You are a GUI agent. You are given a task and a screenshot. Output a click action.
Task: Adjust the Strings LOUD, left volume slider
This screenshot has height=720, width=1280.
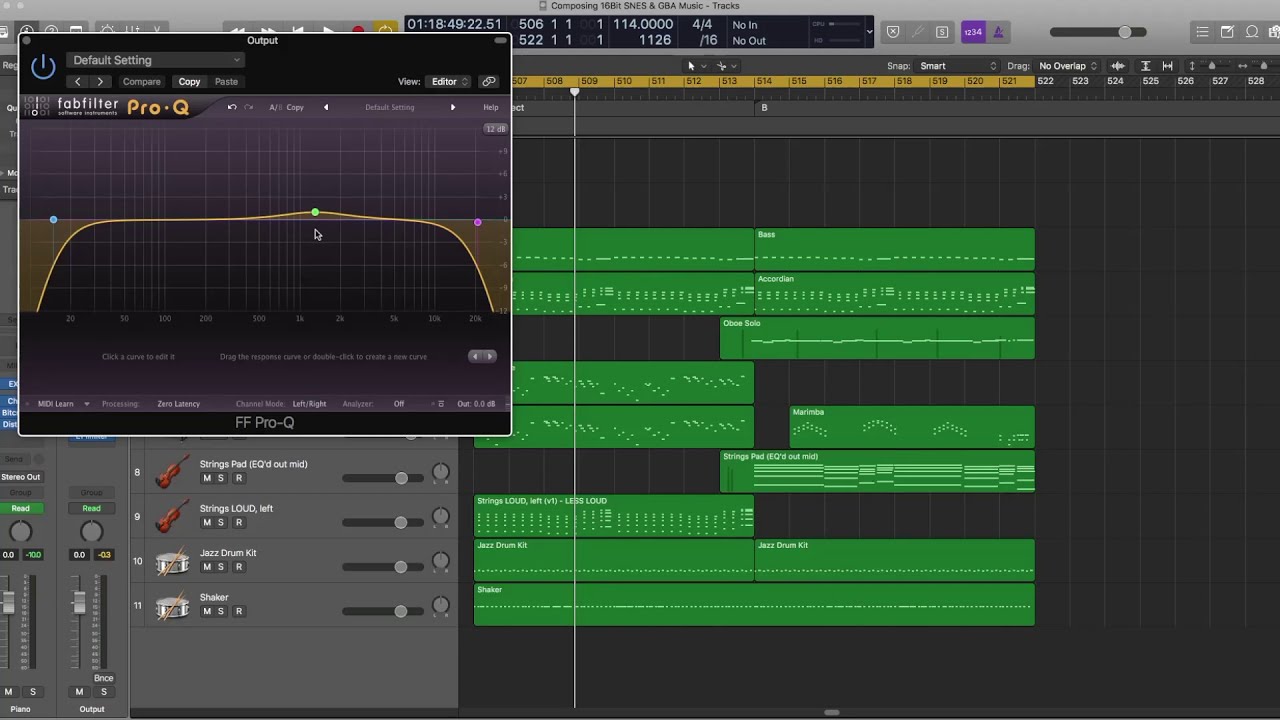coord(381,522)
